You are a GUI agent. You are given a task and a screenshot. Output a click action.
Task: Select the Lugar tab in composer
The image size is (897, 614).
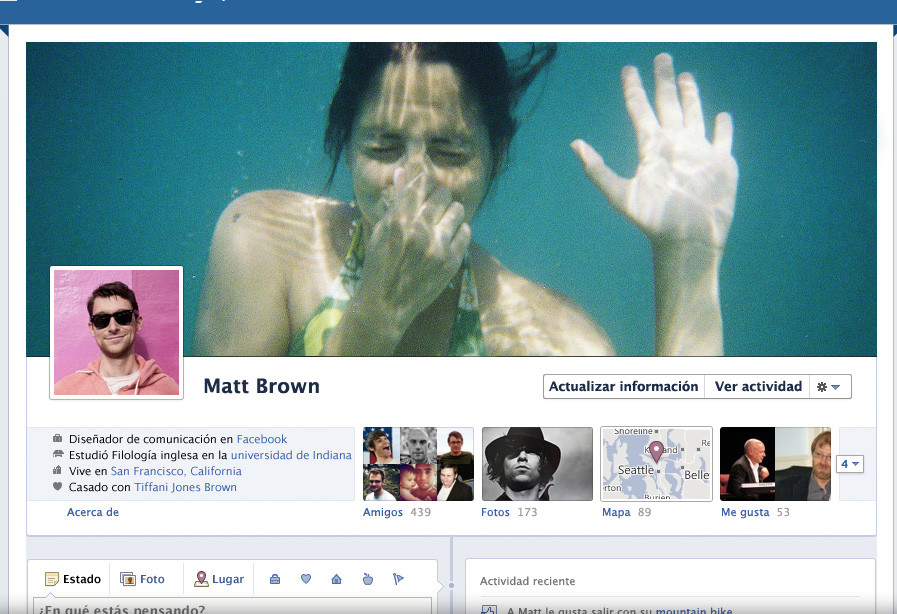coord(219,579)
